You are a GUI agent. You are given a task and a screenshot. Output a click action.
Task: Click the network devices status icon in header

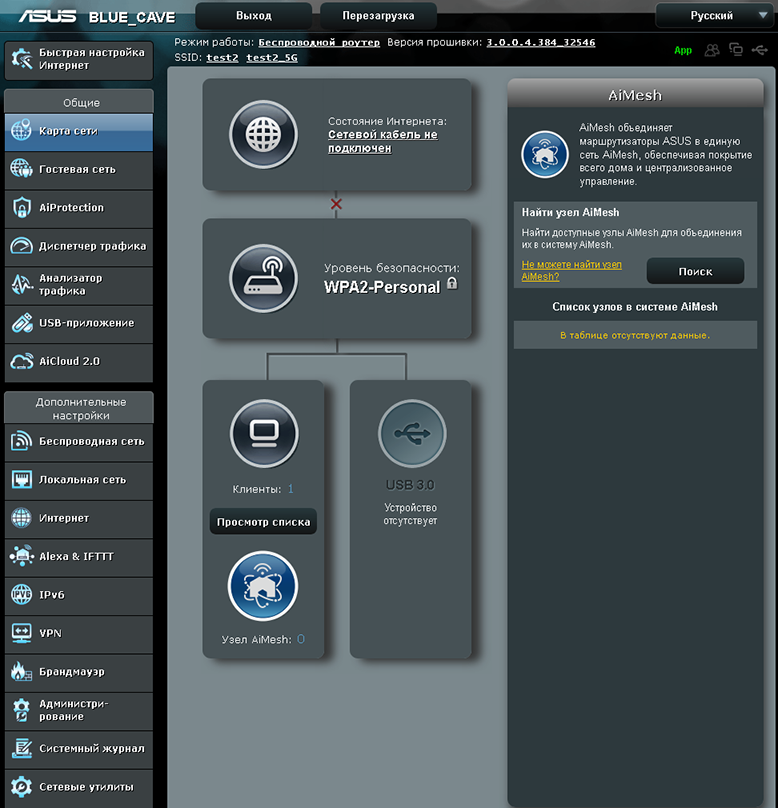coord(736,49)
